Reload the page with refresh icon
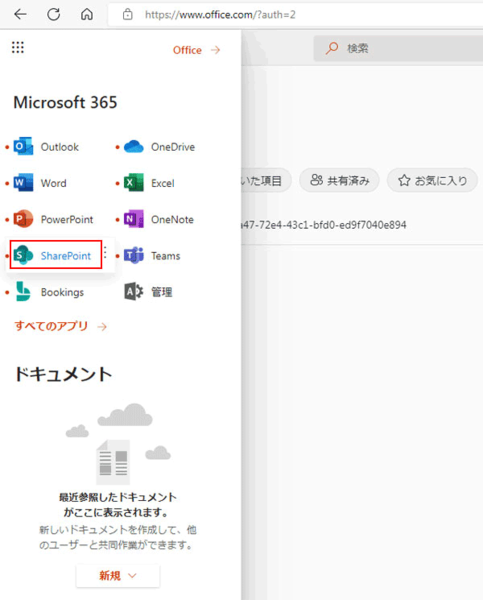The width and height of the screenshot is (483, 600). (x=54, y=15)
